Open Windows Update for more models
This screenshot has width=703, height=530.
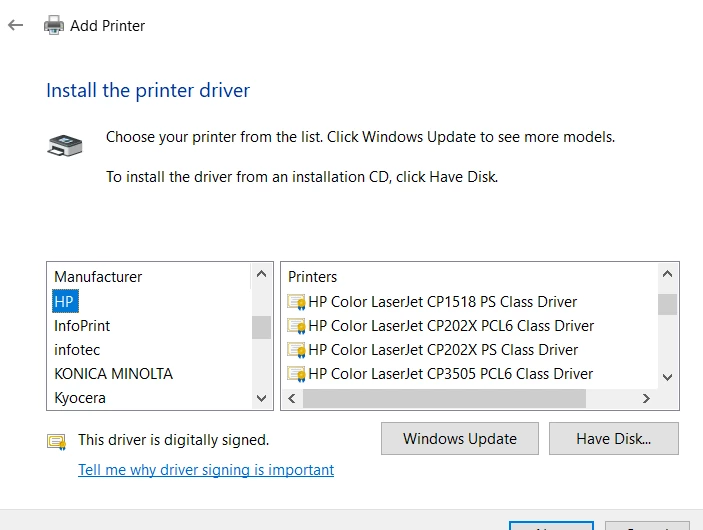click(460, 439)
